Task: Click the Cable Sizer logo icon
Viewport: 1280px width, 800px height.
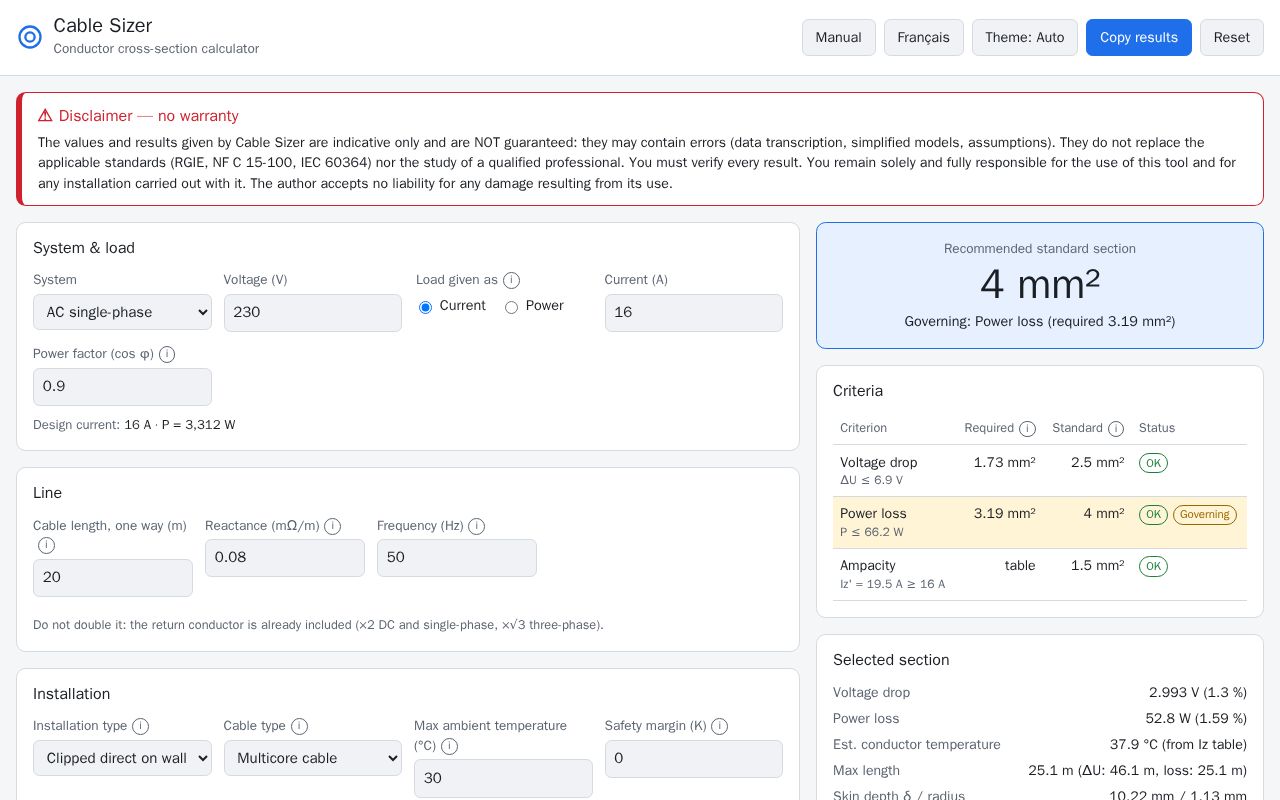Action: [x=30, y=37]
